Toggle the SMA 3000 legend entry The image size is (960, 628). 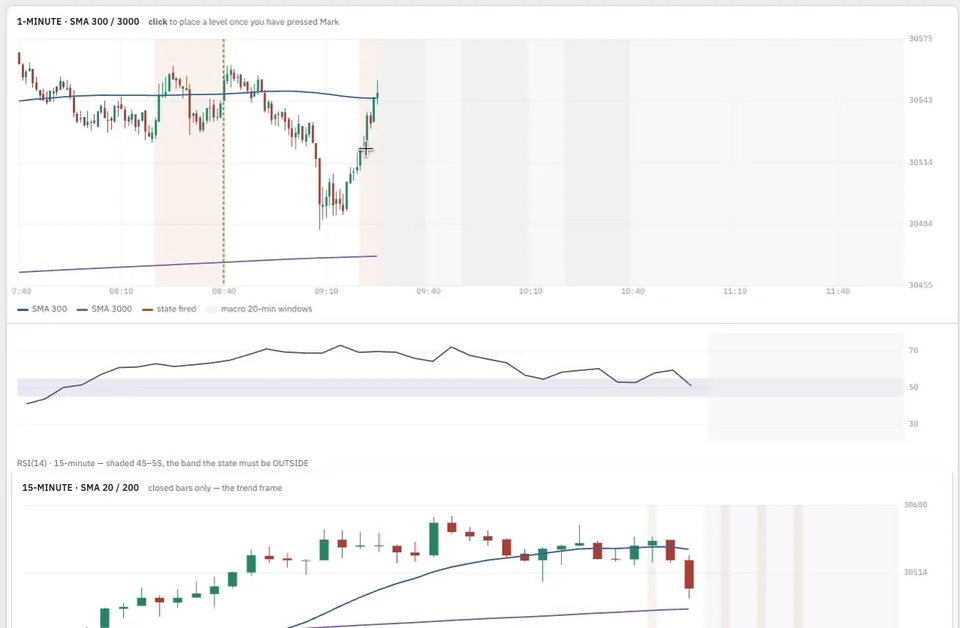click(104, 309)
